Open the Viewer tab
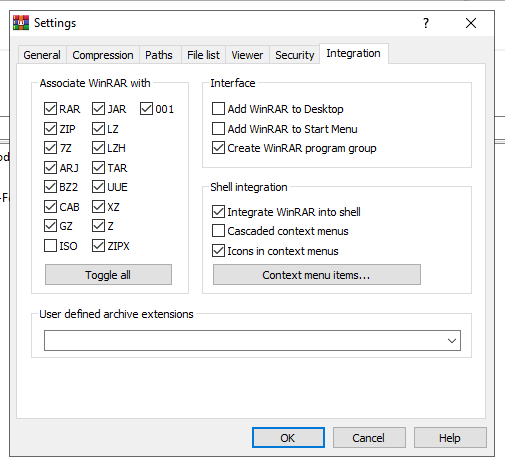 pyautogui.click(x=247, y=55)
